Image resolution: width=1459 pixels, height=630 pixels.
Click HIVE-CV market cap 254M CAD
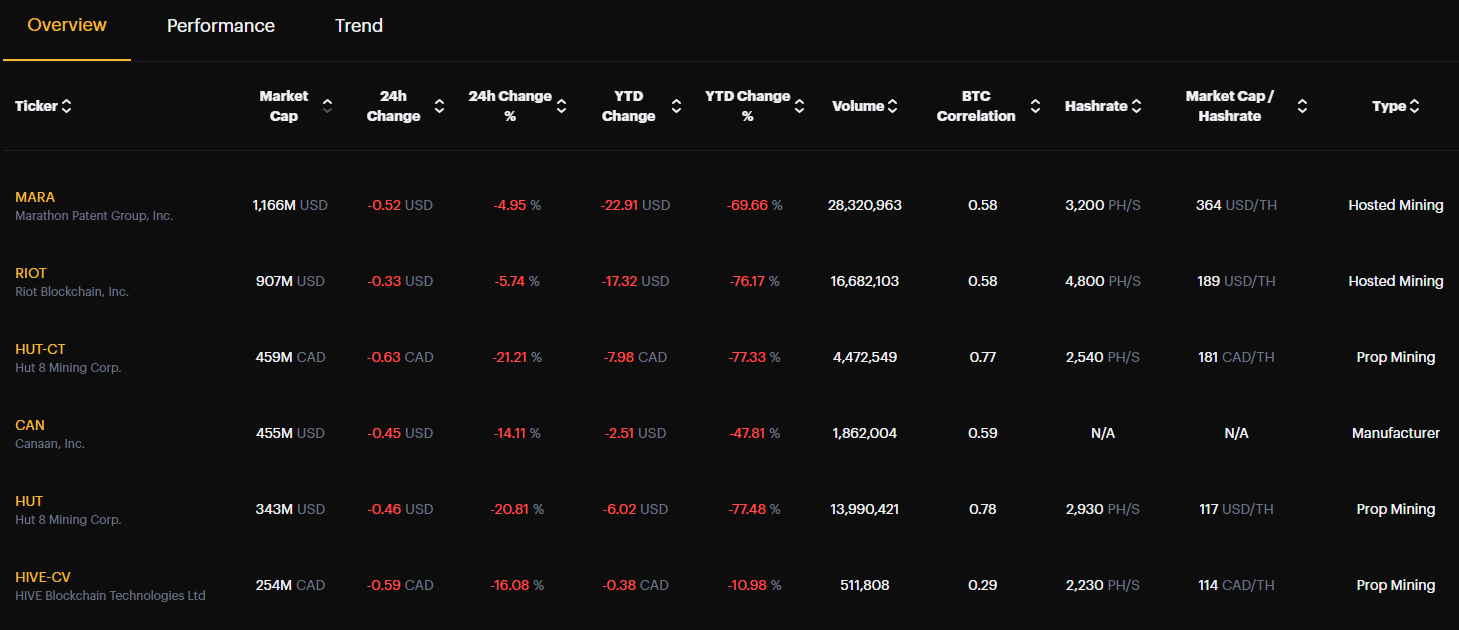click(x=290, y=585)
